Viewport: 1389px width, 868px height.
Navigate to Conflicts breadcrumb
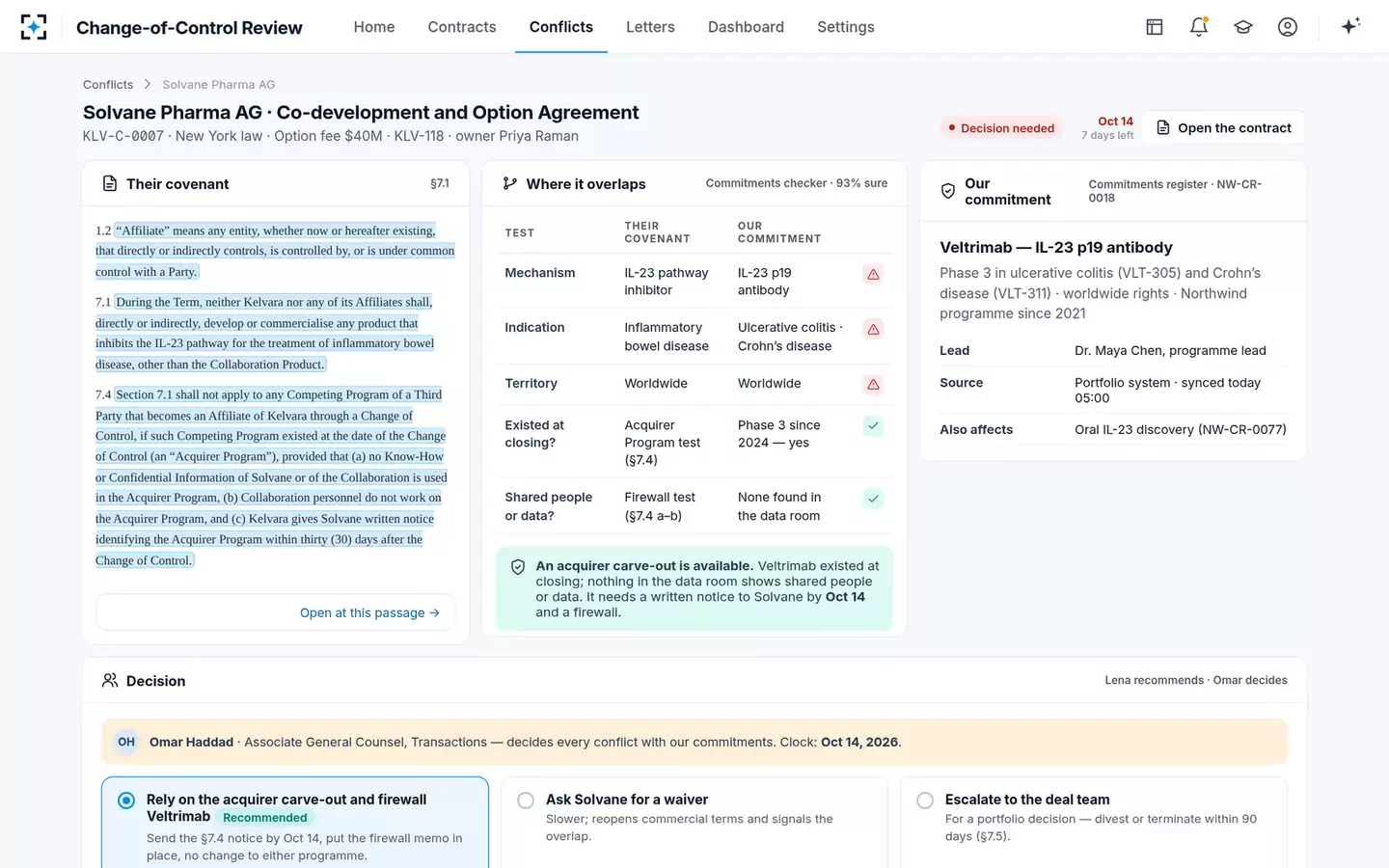click(x=108, y=85)
